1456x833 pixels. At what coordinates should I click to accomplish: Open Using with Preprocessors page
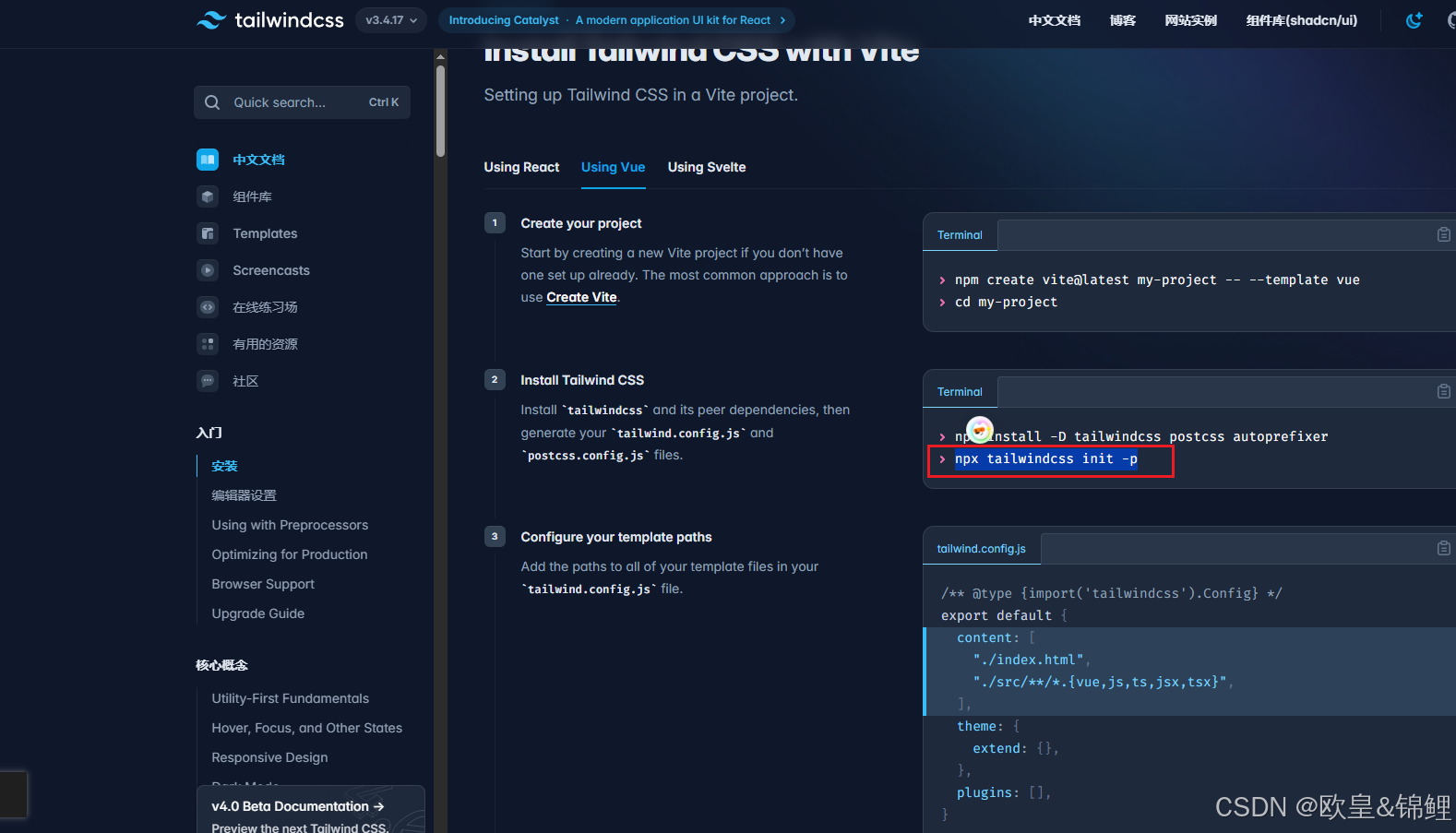tap(290, 525)
